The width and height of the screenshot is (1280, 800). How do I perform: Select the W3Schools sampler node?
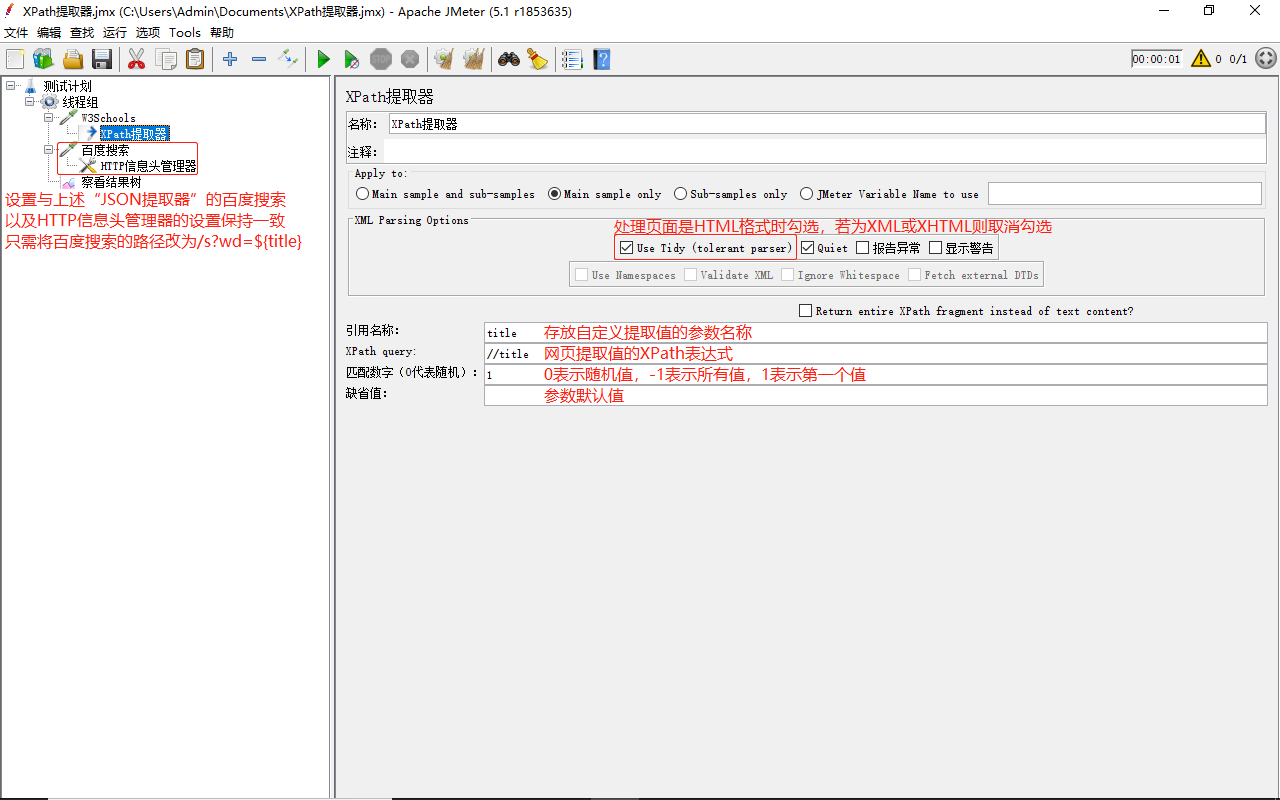[x=108, y=118]
